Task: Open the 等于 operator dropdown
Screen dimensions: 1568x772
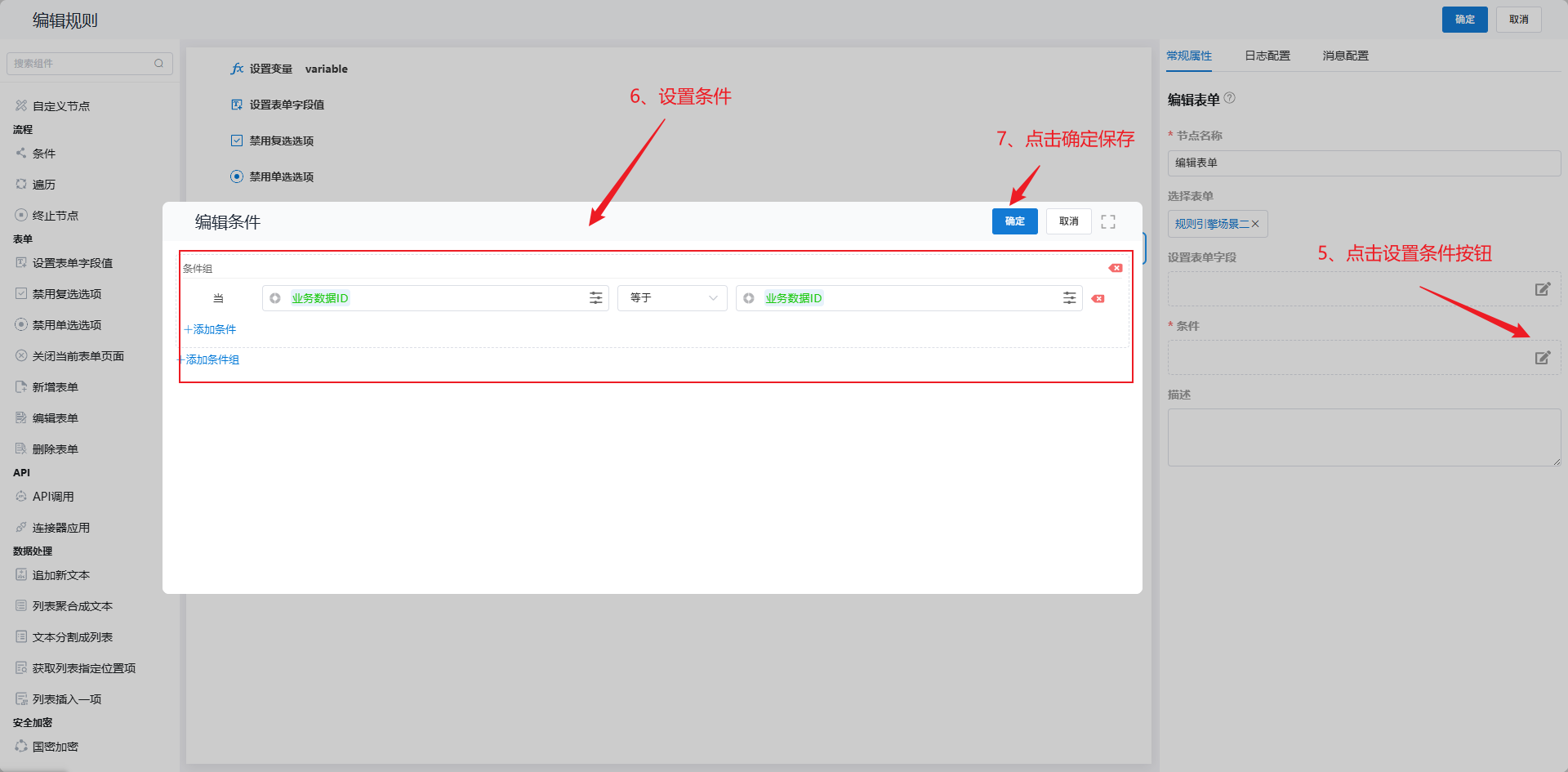Action: coord(672,298)
